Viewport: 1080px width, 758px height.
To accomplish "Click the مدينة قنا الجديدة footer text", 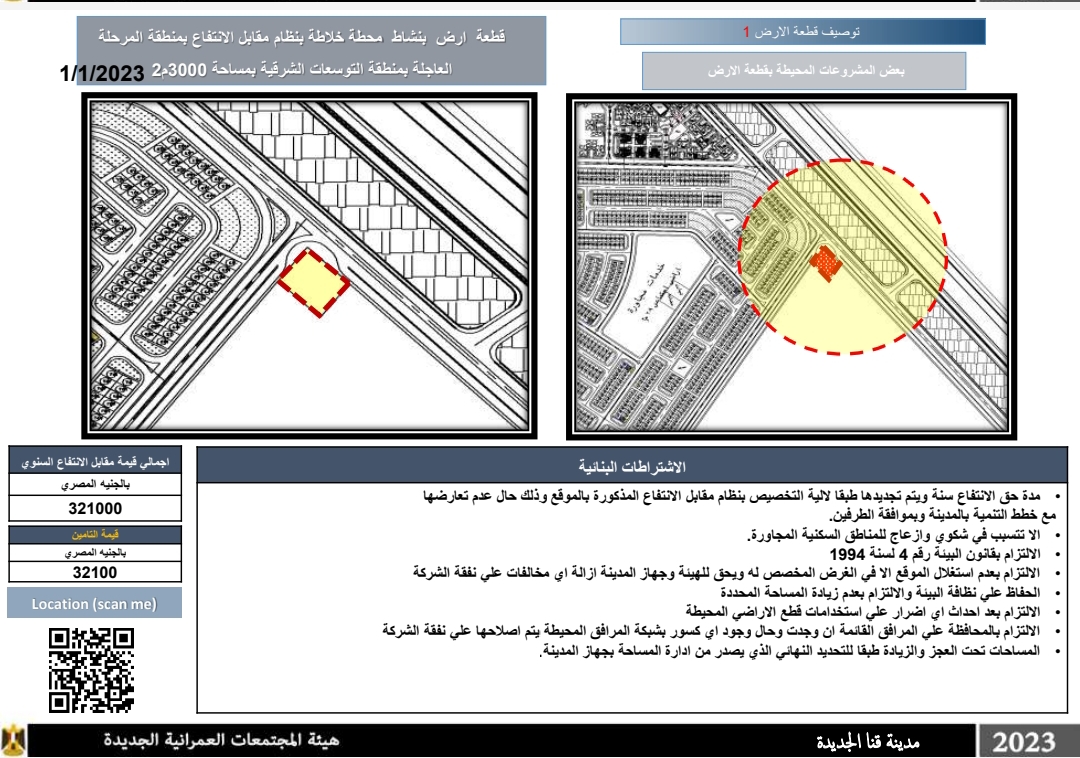I will (867, 742).
